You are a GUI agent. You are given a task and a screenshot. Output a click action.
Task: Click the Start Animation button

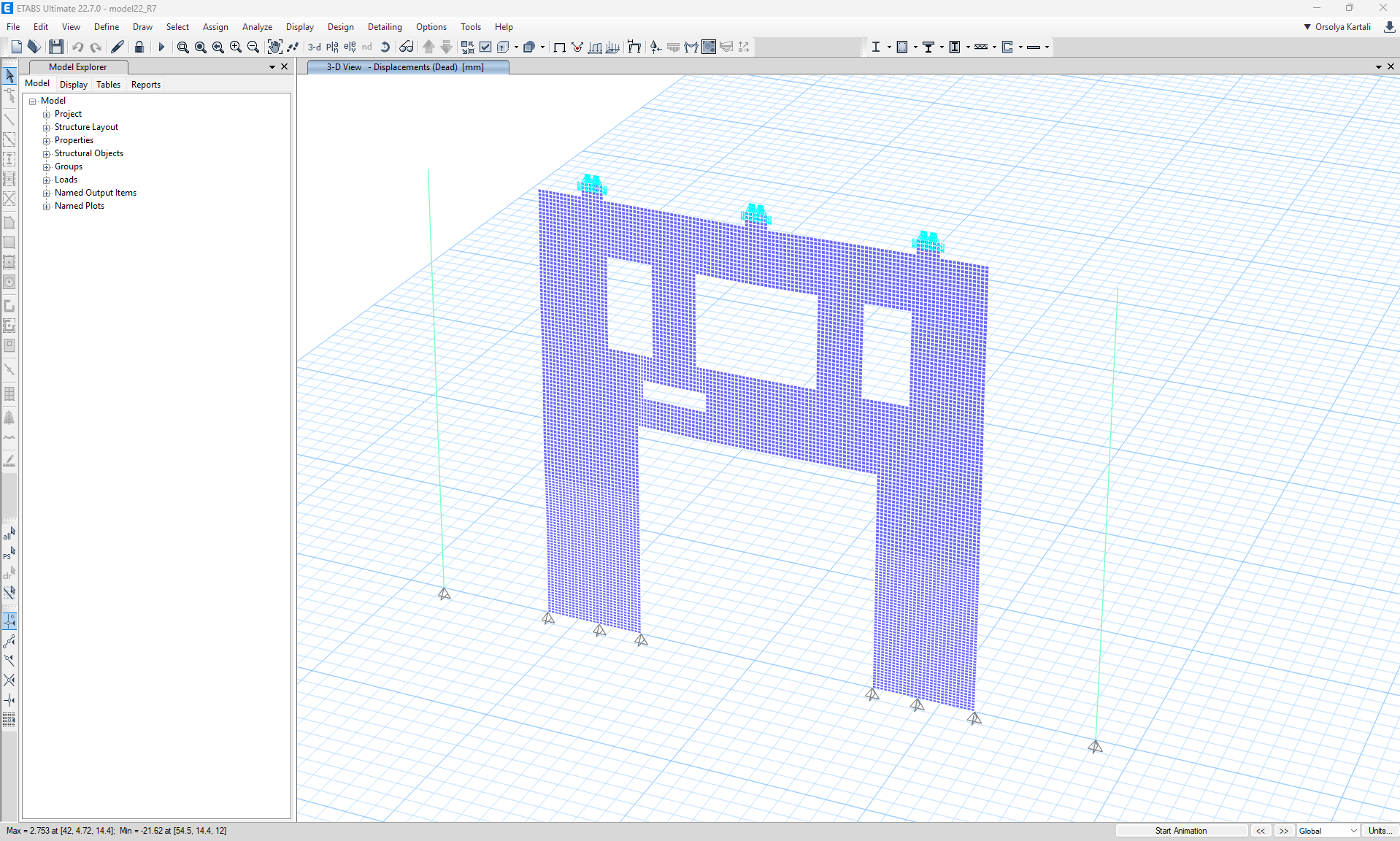(1180, 831)
